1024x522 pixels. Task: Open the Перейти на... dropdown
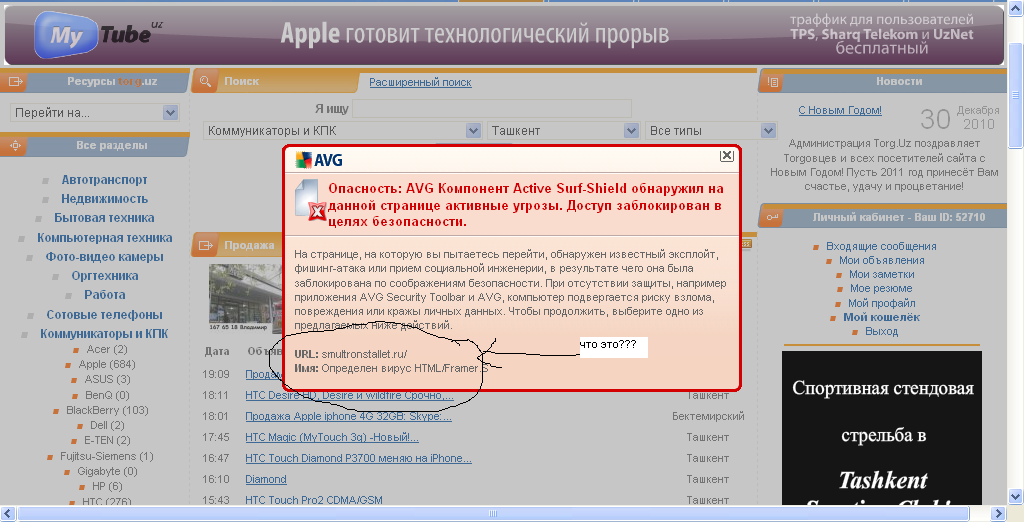tap(94, 112)
